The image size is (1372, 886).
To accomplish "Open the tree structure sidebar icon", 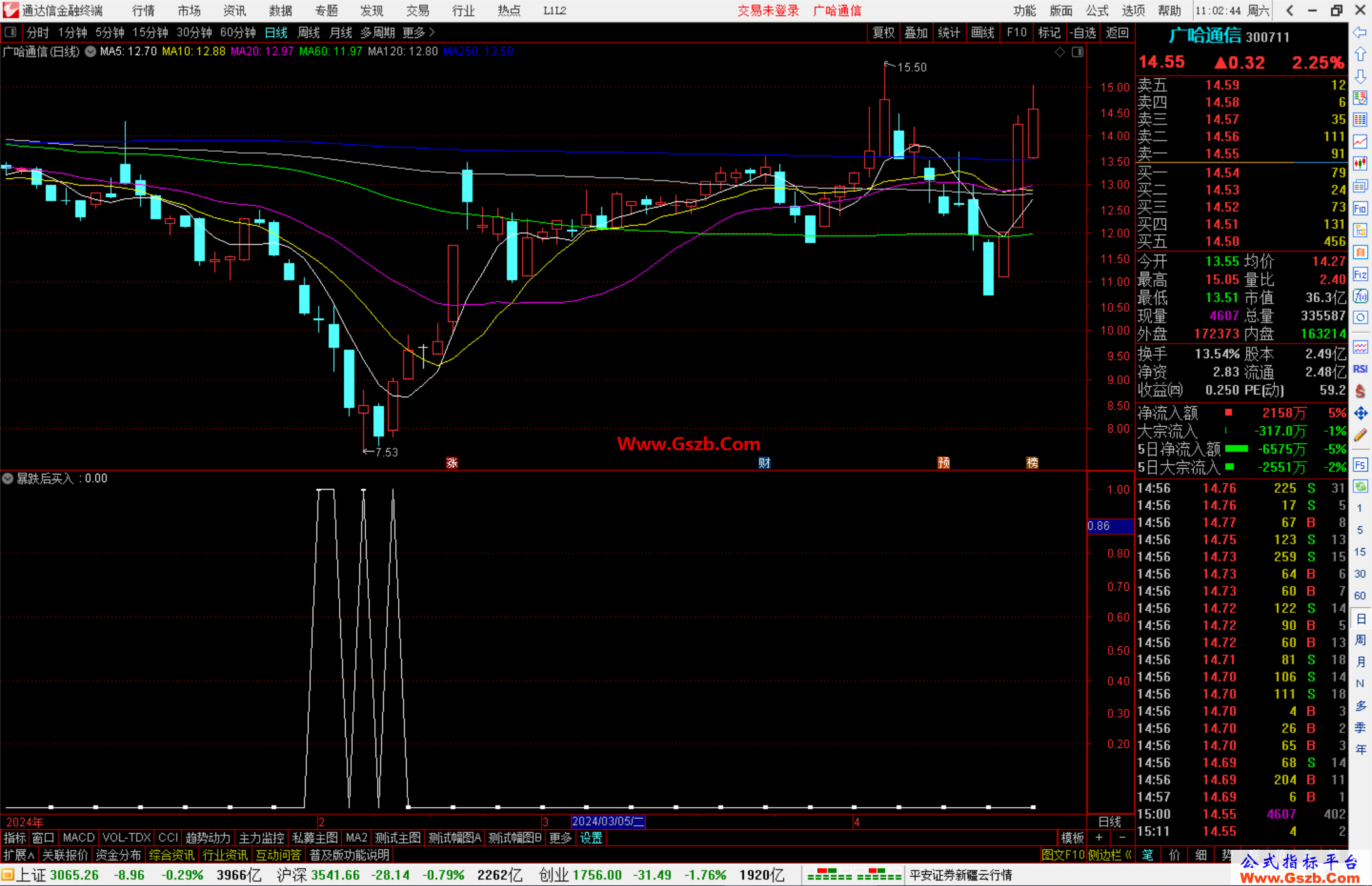I will tap(1360, 230).
